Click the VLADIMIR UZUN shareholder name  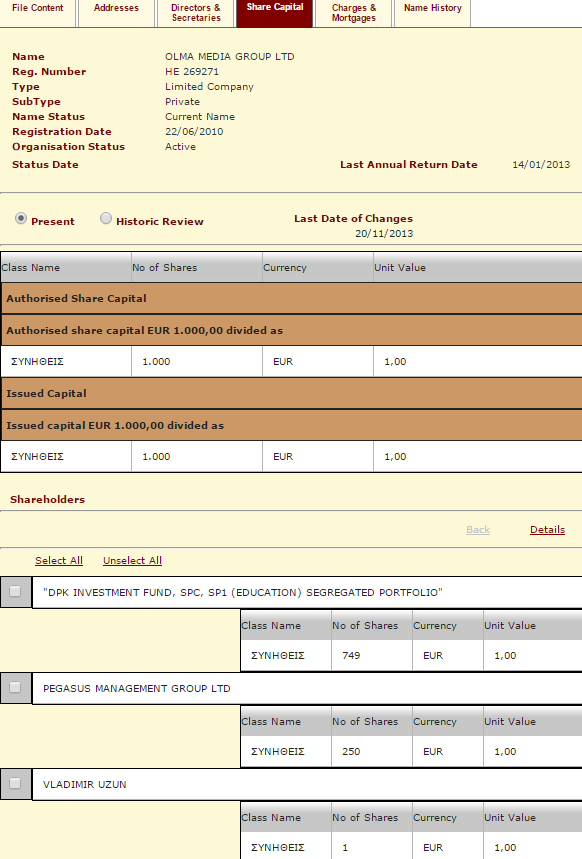[84, 784]
